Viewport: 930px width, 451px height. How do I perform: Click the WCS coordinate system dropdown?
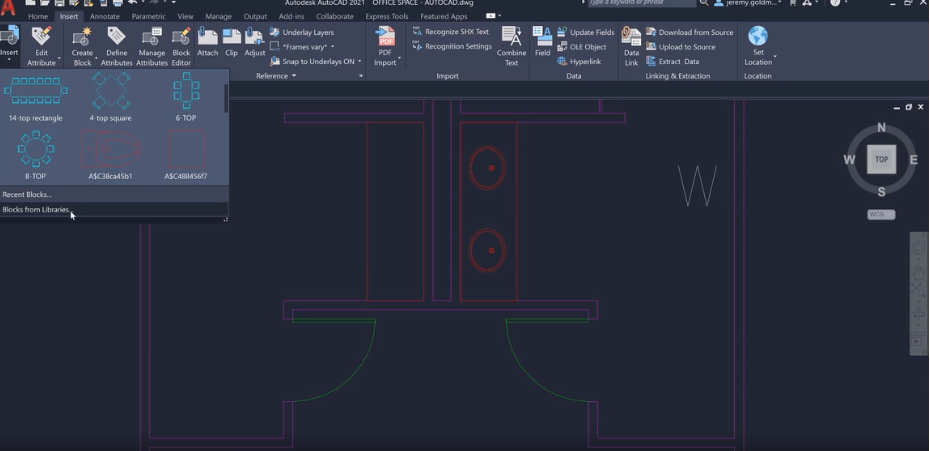click(x=881, y=214)
